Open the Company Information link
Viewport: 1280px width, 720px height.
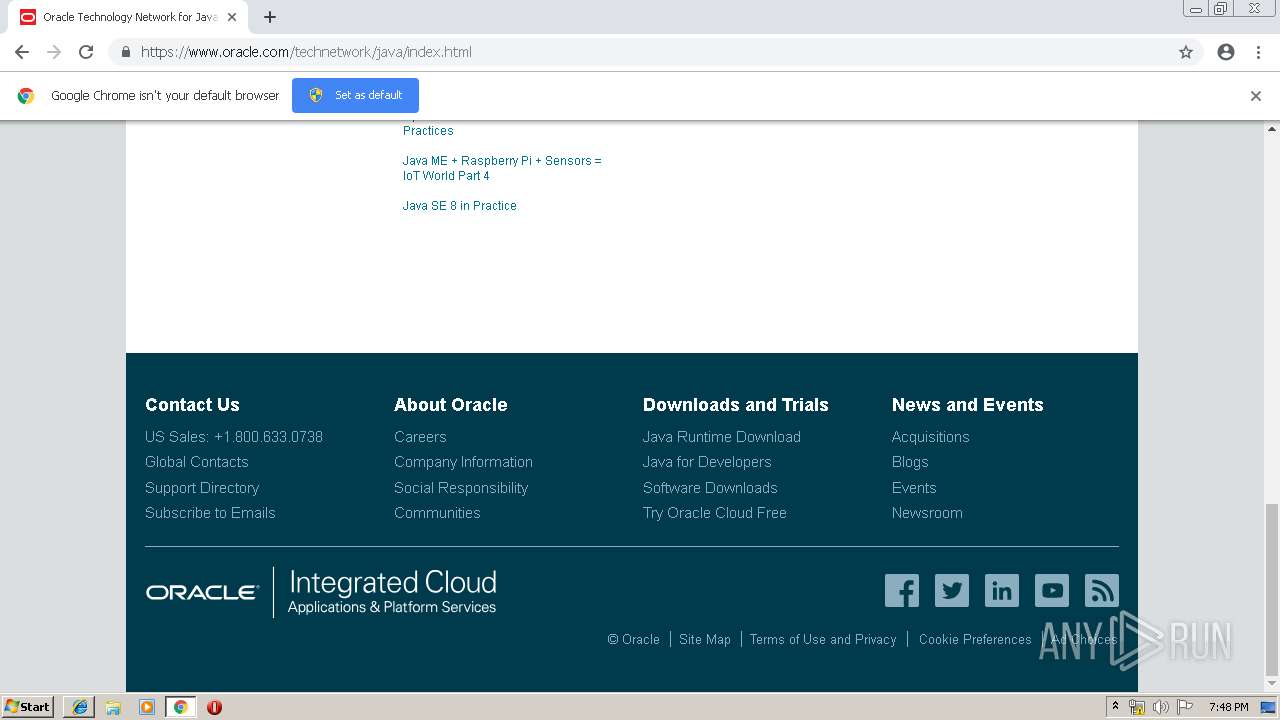click(463, 462)
